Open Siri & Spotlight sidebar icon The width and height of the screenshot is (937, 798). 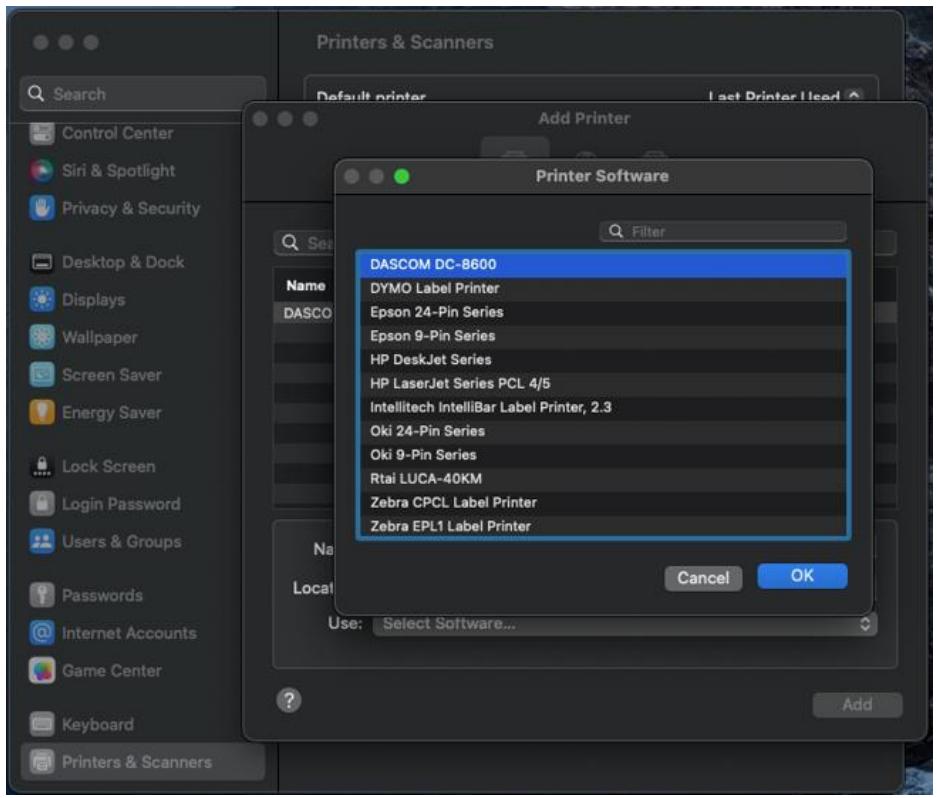42,171
